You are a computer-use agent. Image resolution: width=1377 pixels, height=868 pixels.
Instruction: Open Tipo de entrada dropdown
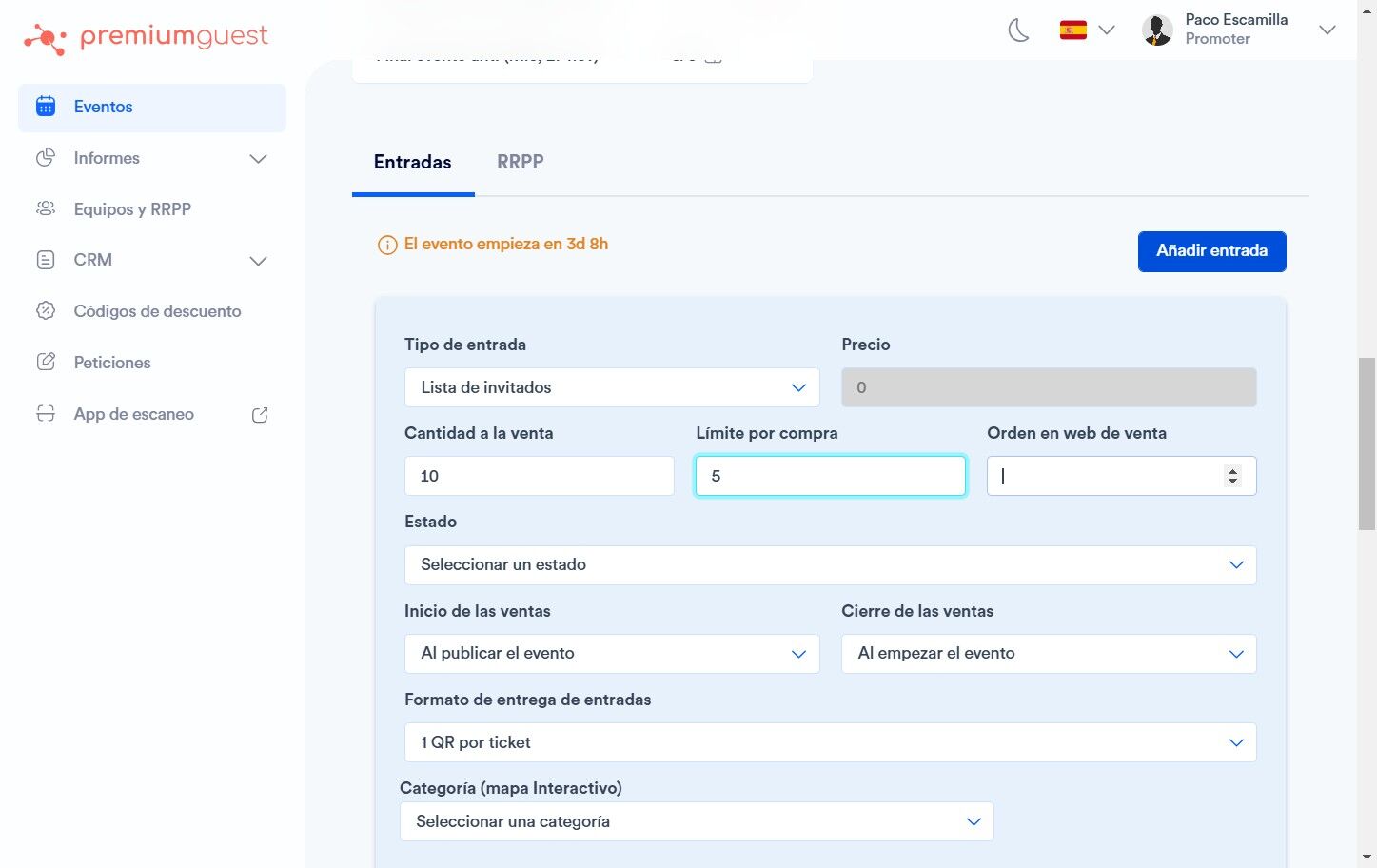coord(611,387)
